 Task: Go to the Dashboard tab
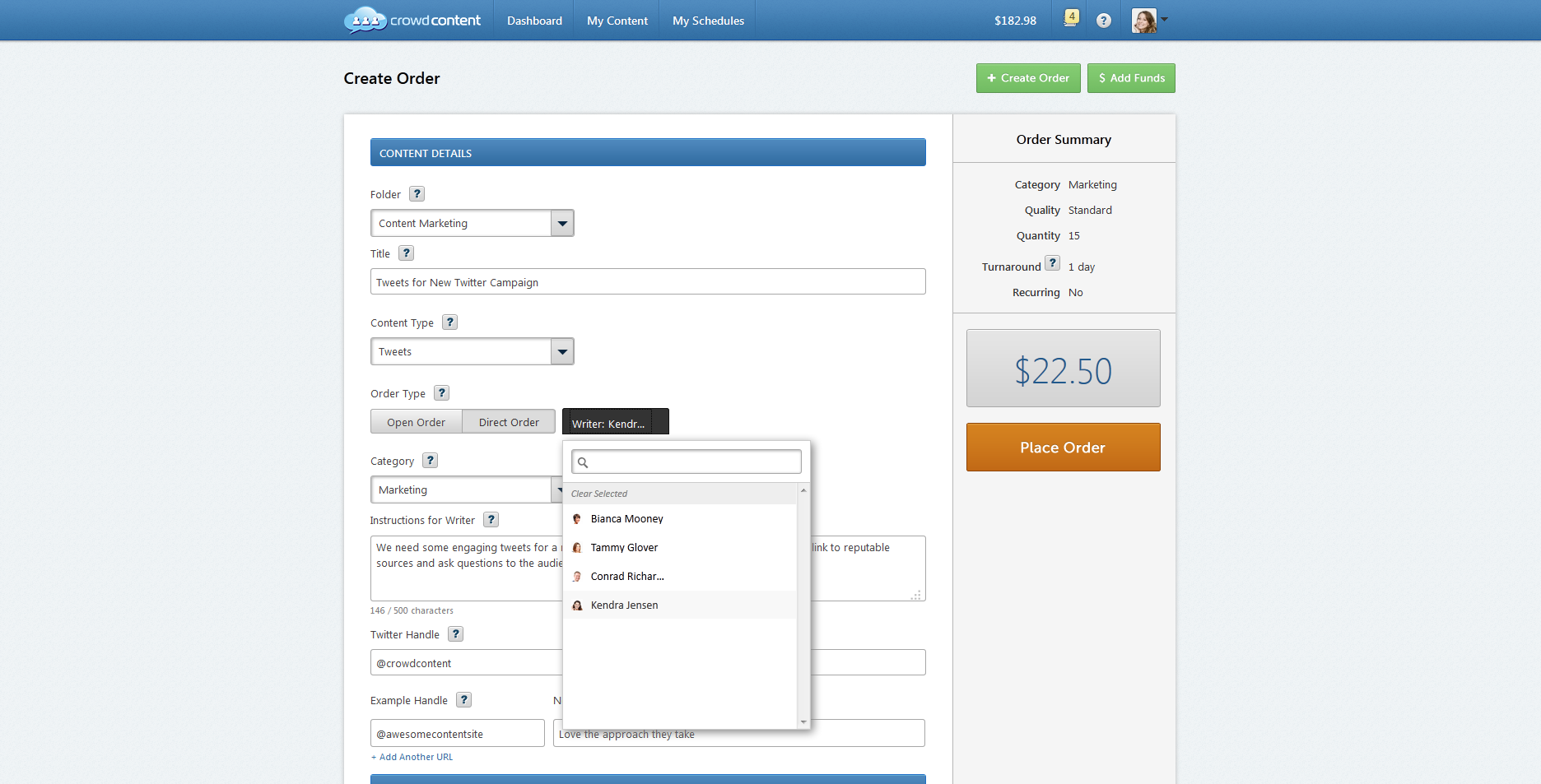[534, 21]
